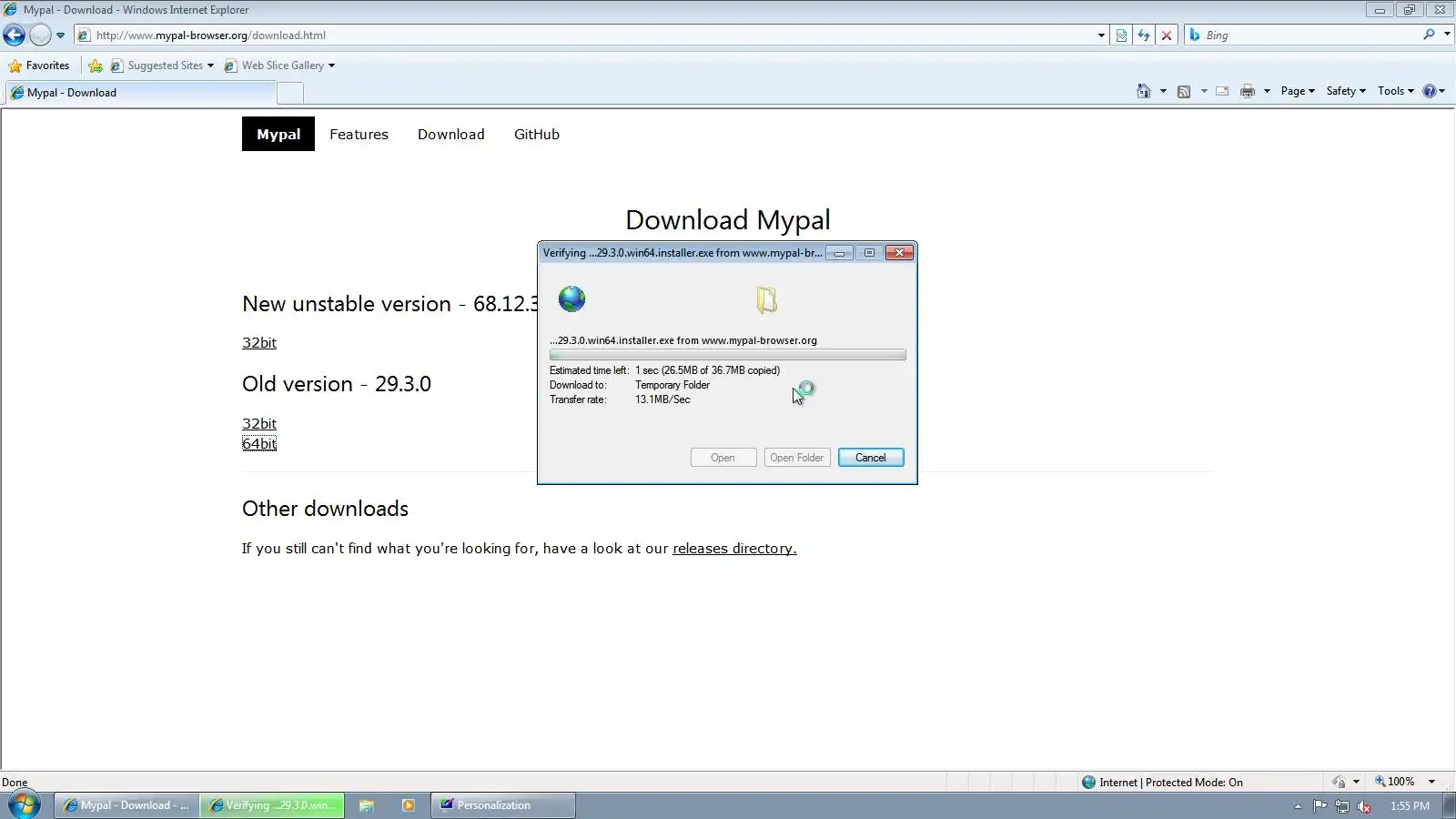Show hidden system tray icons arrow
The height and width of the screenshot is (819, 1456).
1298,806
